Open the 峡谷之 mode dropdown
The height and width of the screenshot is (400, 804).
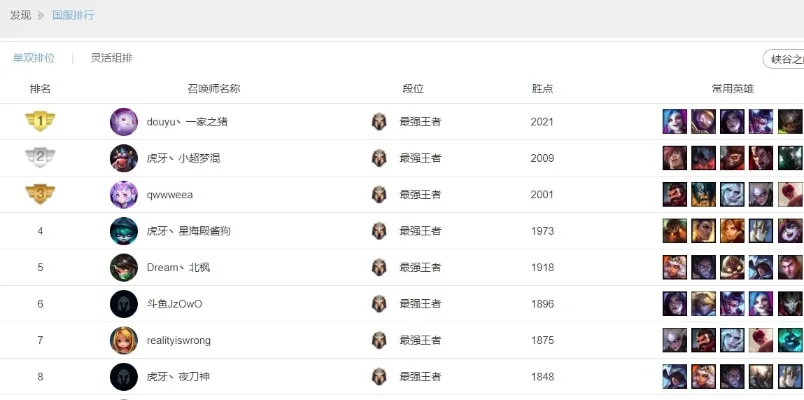(x=783, y=59)
